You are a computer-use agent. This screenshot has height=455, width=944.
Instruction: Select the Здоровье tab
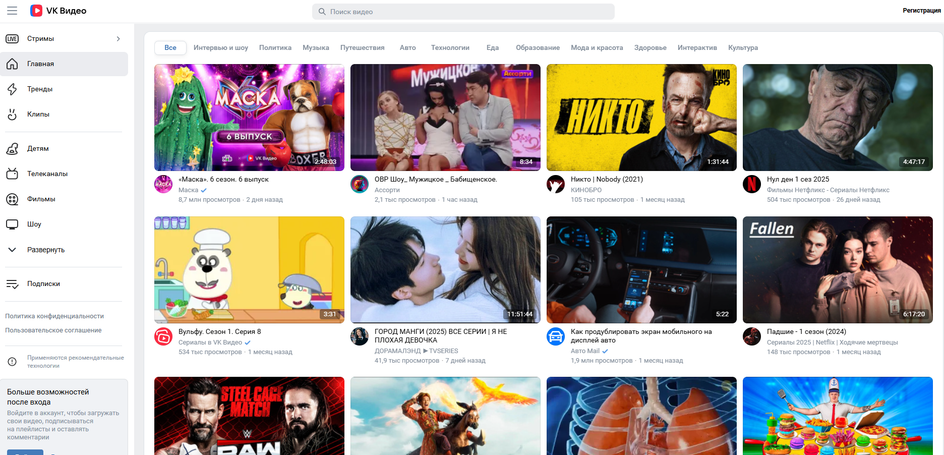click(x=650, y=48)
